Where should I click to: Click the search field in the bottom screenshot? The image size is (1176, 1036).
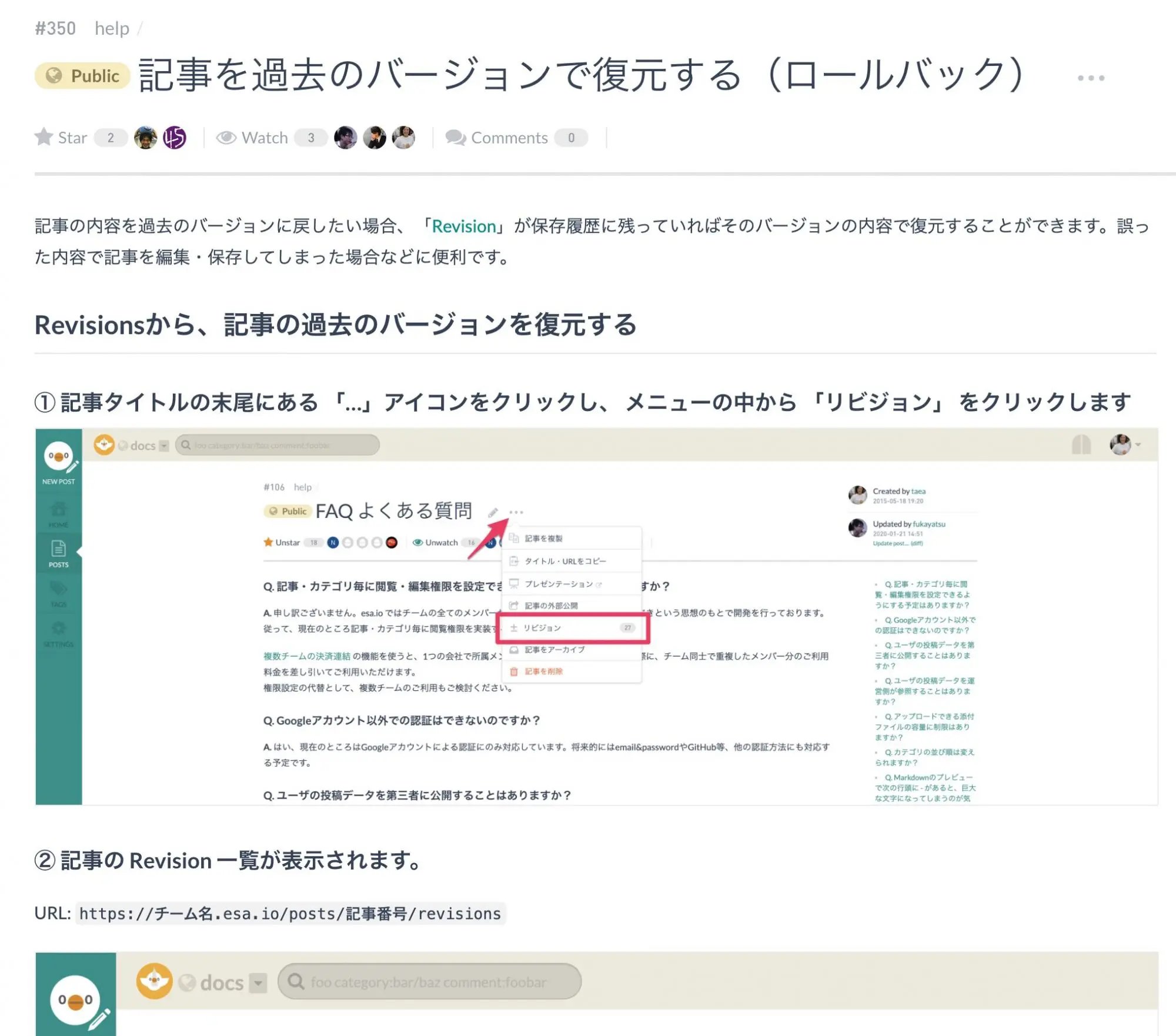point(430,981)
